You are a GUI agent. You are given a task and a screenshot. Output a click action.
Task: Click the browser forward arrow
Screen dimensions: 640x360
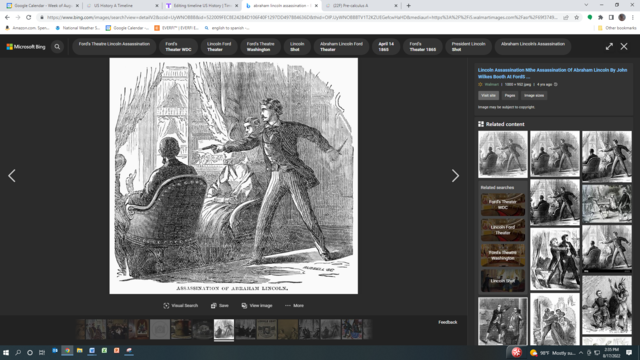18,17
